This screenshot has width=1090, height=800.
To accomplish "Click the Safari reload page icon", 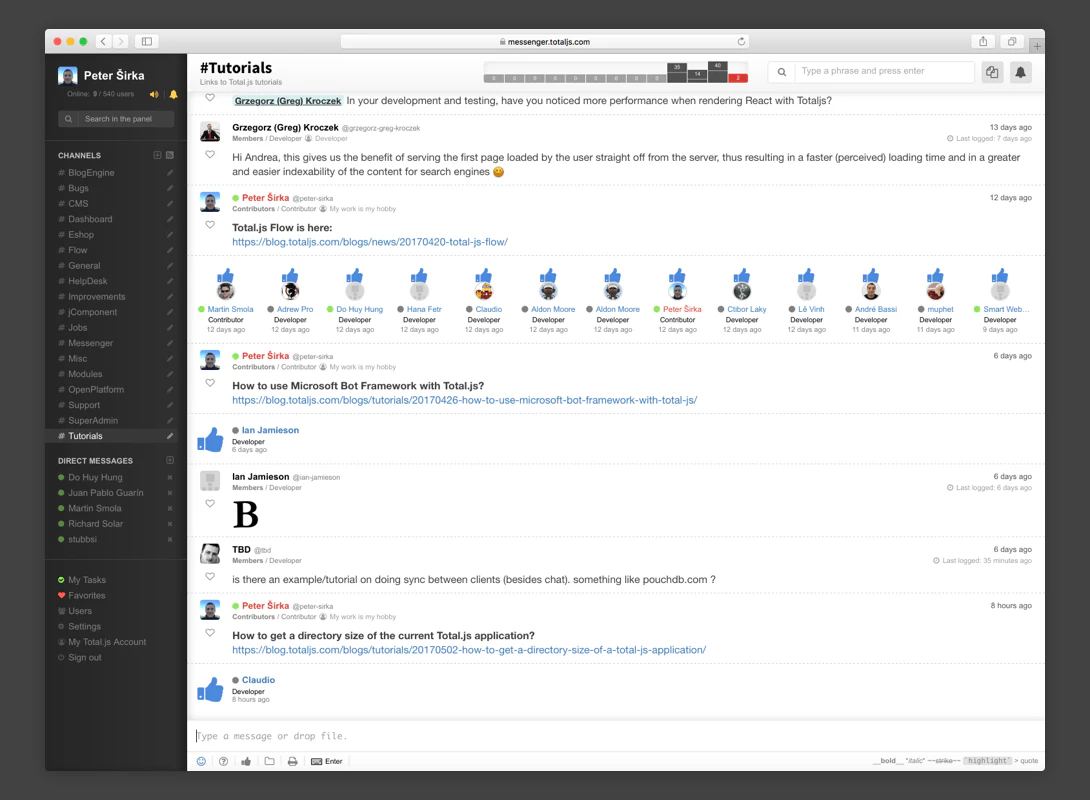I will pyautogui.click(x=741, y=42).
